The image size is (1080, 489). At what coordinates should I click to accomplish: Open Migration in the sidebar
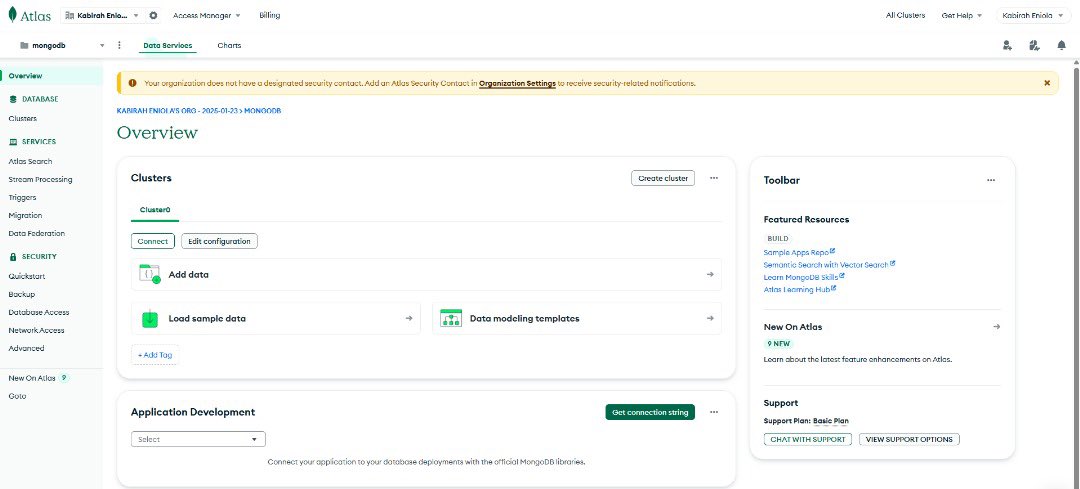25,215
